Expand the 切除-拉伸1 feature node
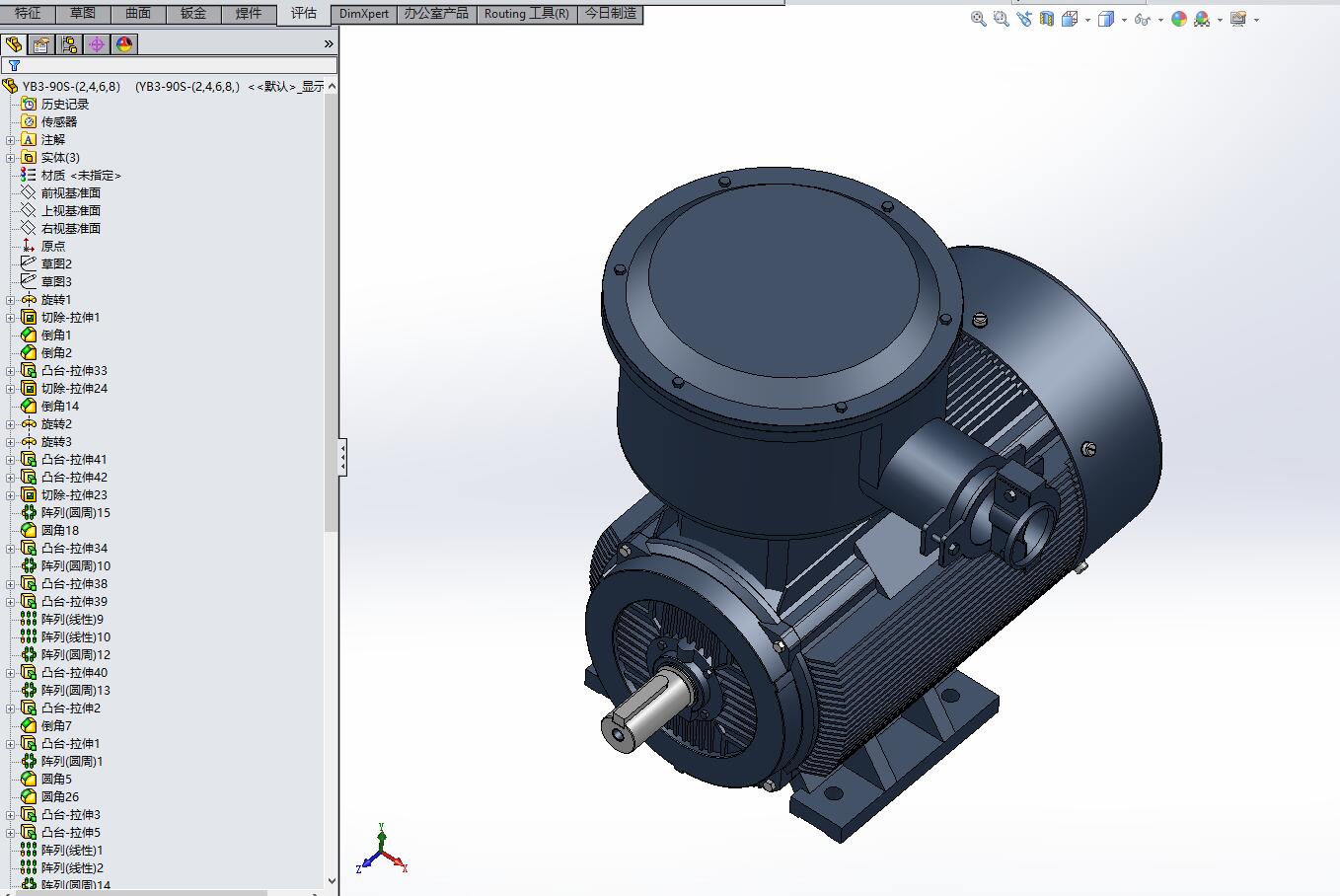 [x=11, y=318]
